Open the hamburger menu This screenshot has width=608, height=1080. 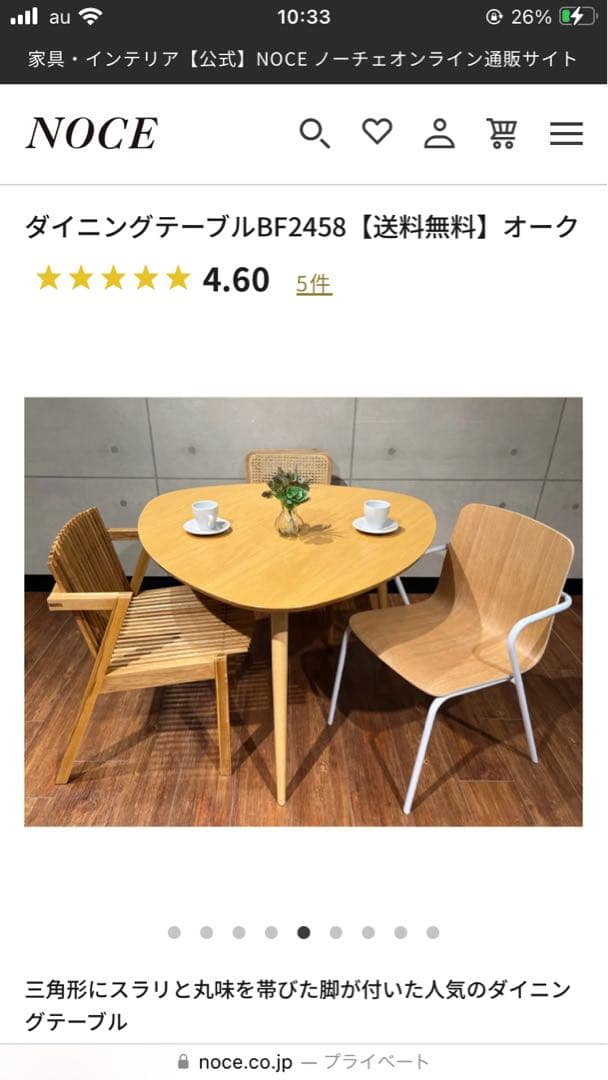point(566,133)
